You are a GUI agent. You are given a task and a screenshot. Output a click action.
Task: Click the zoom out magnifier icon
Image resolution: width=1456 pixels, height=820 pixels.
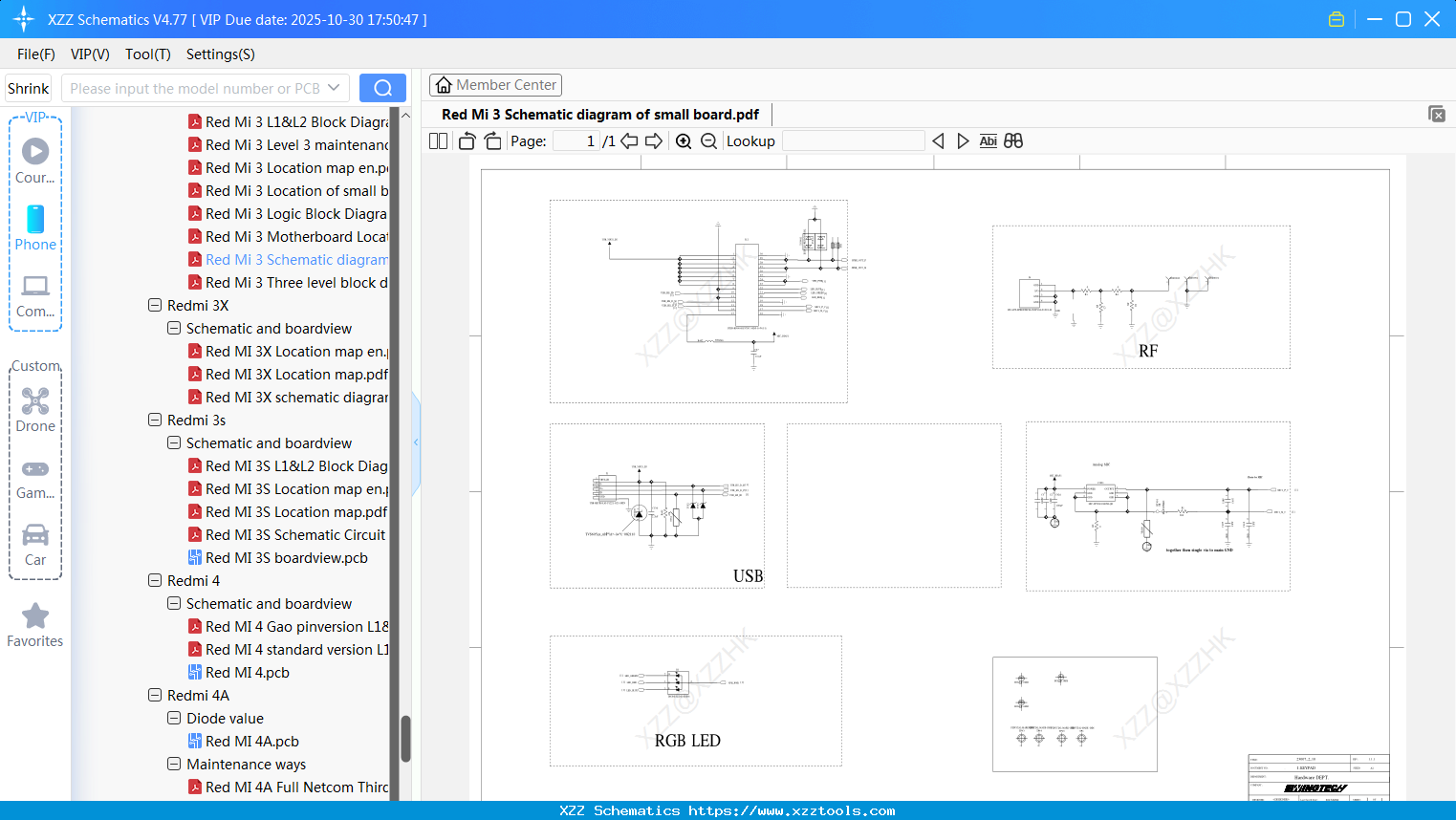tap(708, 141)
